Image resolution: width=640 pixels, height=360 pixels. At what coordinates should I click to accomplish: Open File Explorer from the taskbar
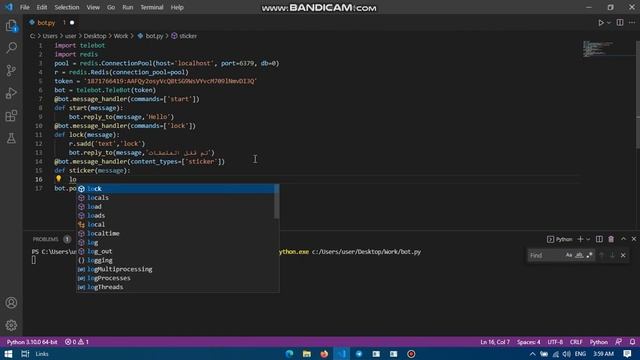[x=307, y=354]
